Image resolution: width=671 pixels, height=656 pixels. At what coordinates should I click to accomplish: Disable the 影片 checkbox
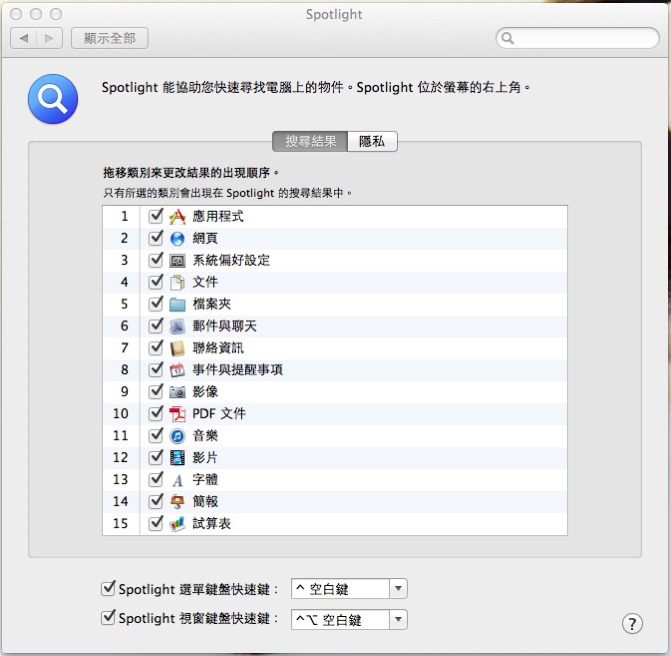click(x=156, y=457)
